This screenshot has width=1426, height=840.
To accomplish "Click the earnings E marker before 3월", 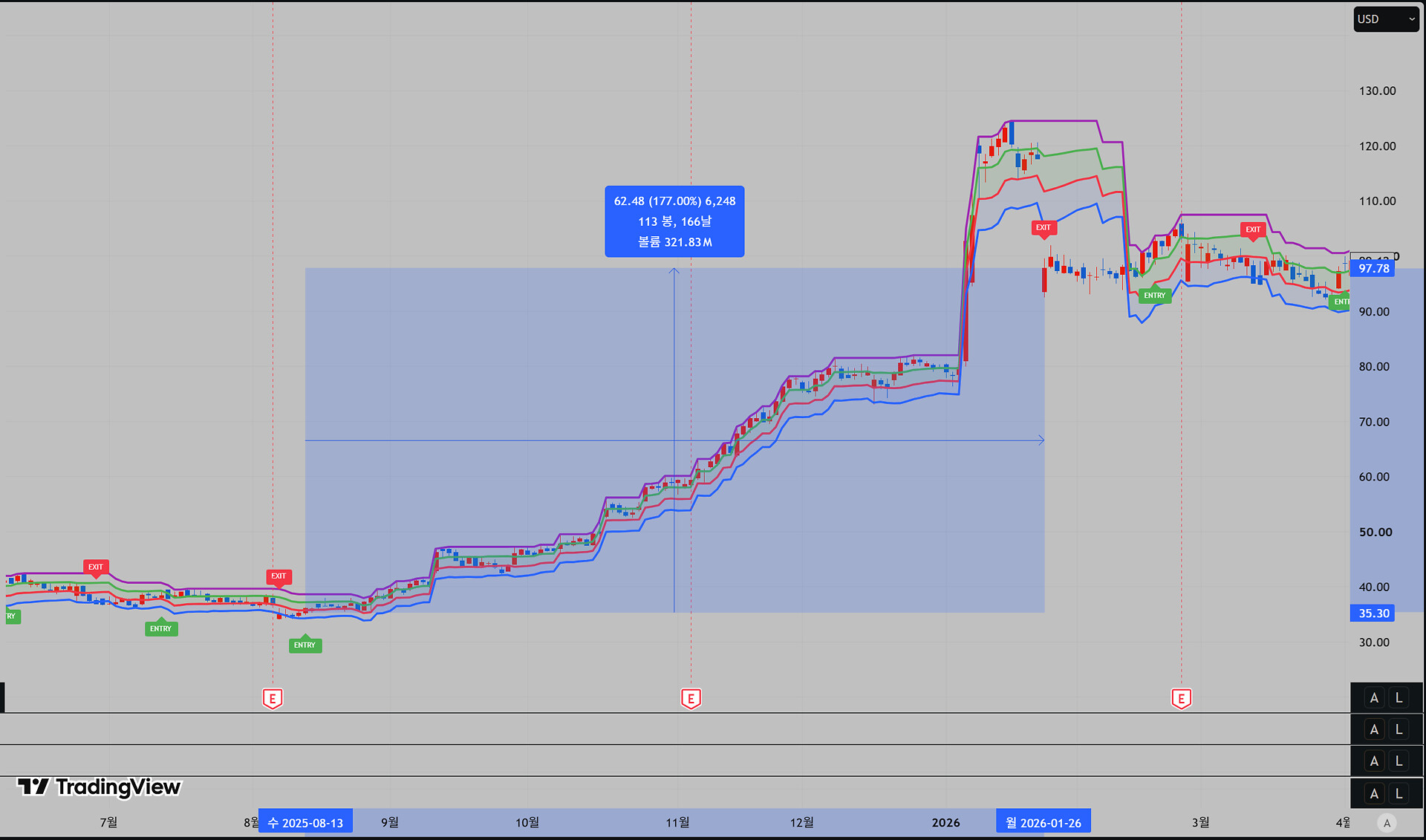I will [x=1181, y=698].
